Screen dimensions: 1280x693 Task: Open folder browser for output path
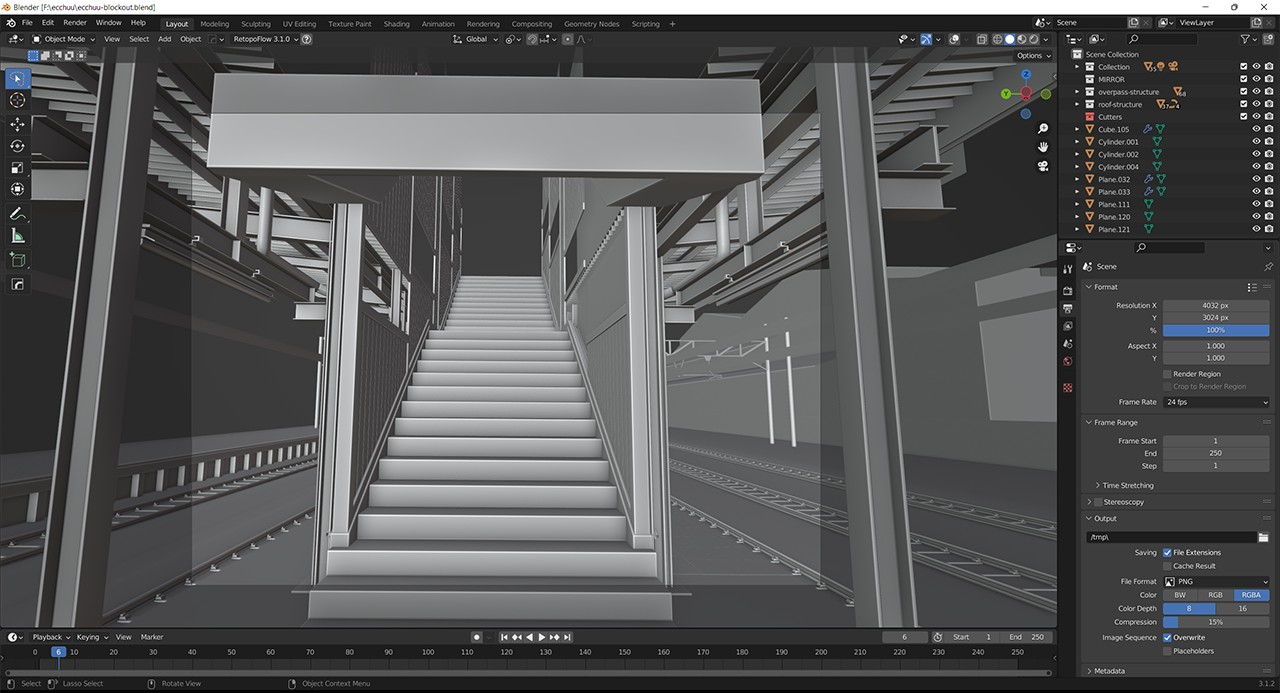[x=1263, y=537]
